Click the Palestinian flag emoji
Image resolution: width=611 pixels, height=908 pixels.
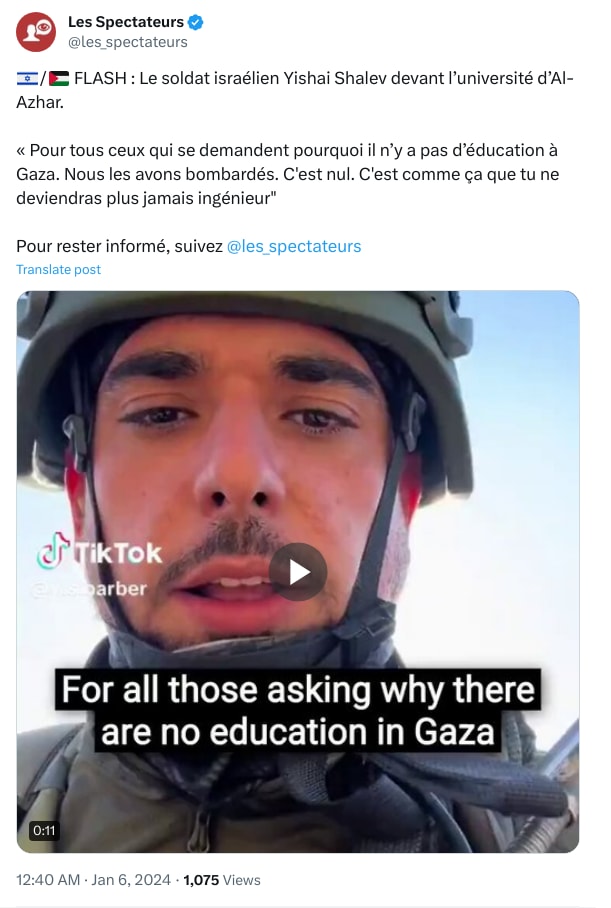click(x=58, y=78)
